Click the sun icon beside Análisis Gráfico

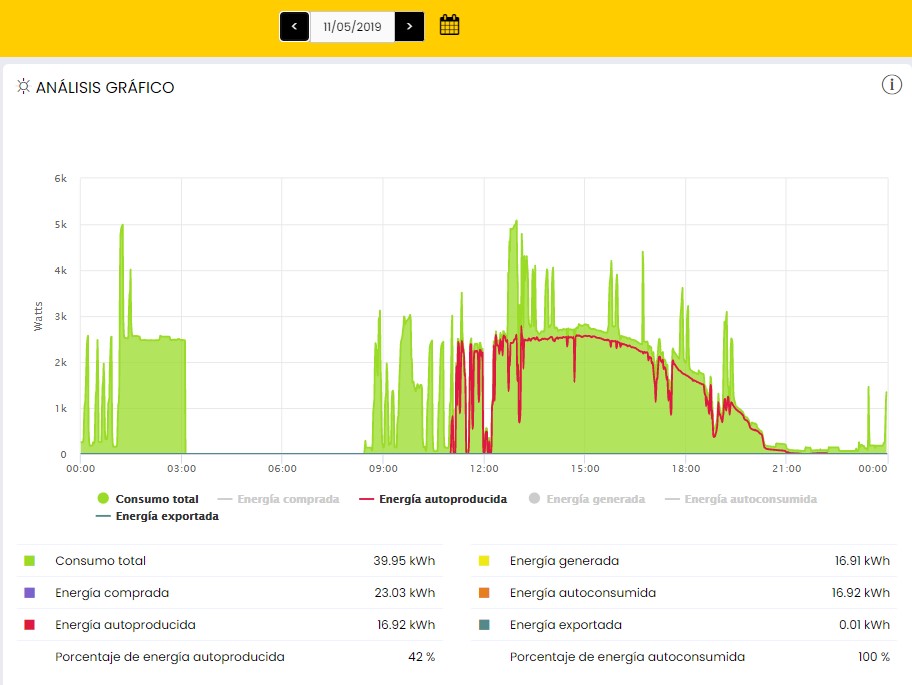point(23,87)
